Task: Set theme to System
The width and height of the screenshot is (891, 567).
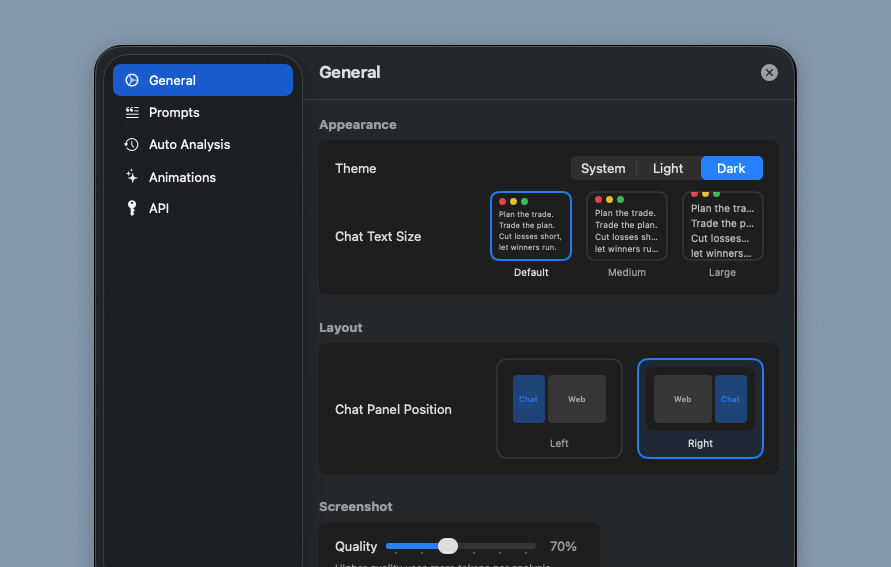Action: [x=603, y=168]
